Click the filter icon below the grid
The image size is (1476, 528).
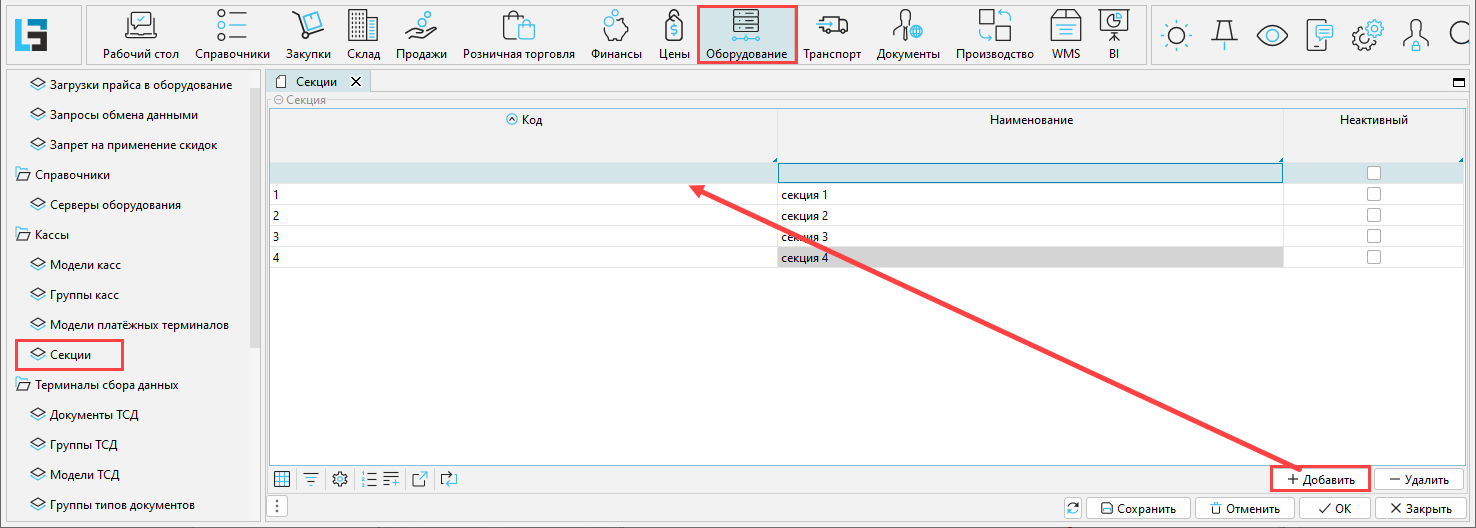point(311,479)
